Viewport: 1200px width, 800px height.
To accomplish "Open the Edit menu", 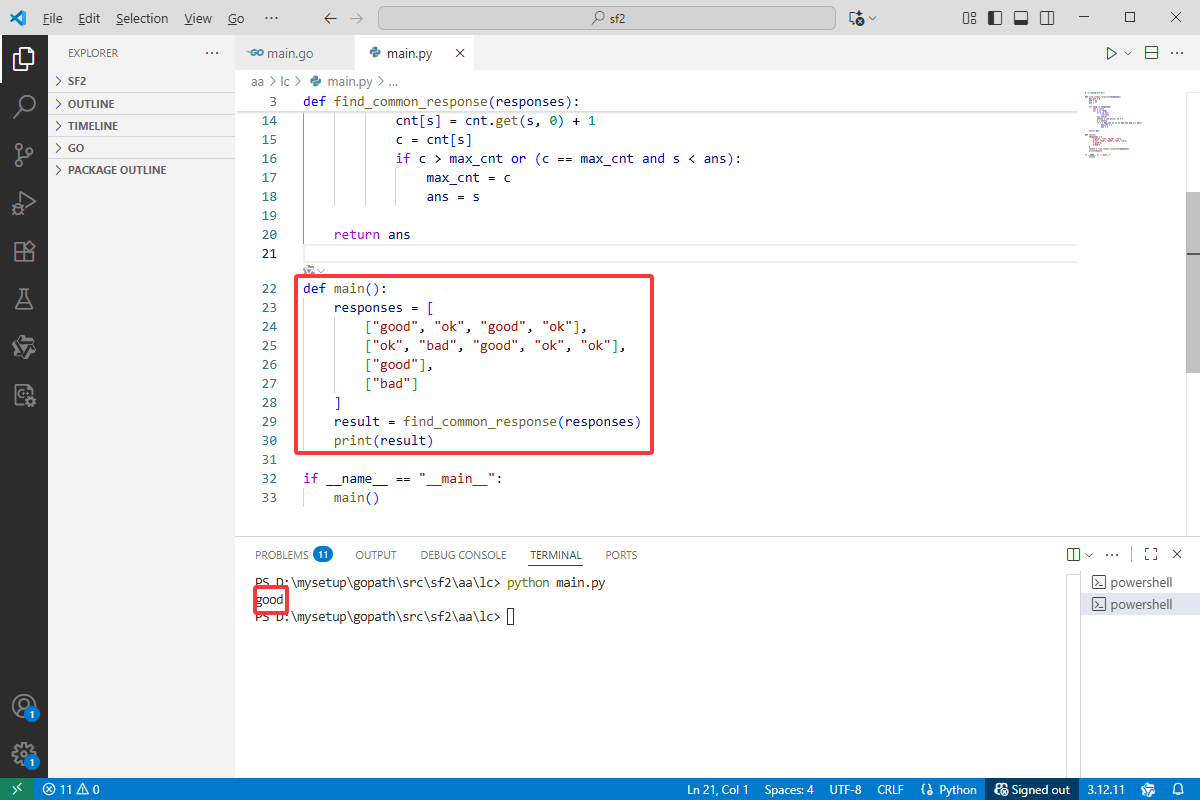I will (89, 18).
